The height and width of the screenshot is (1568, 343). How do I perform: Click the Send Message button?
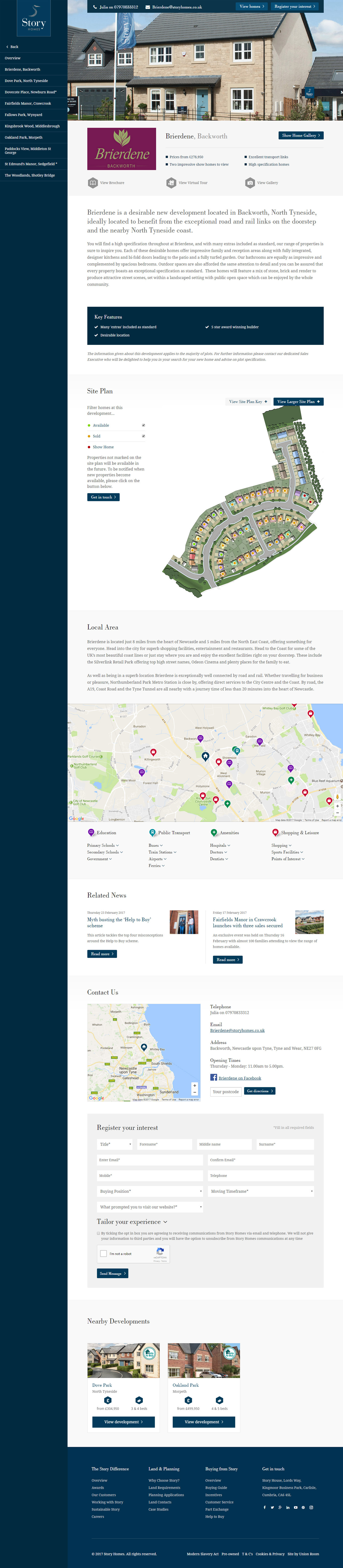[113, 1273]
